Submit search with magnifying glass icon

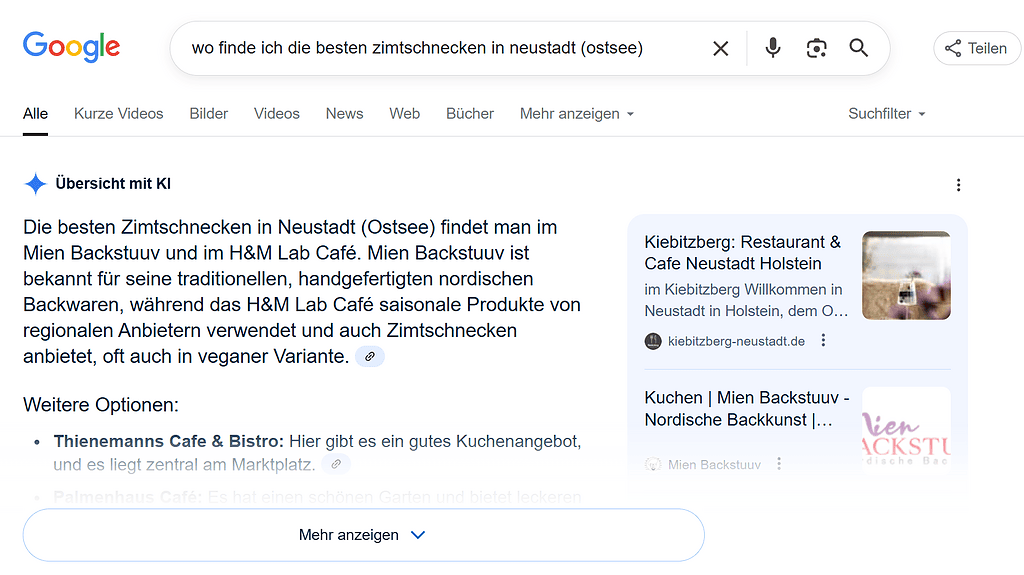click(858, 48)
